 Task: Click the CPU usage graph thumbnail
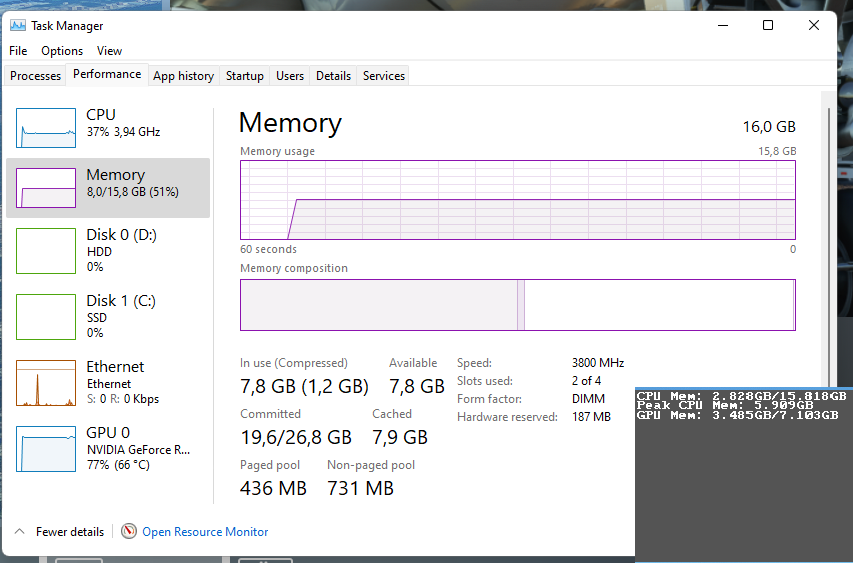coord(46,128)
